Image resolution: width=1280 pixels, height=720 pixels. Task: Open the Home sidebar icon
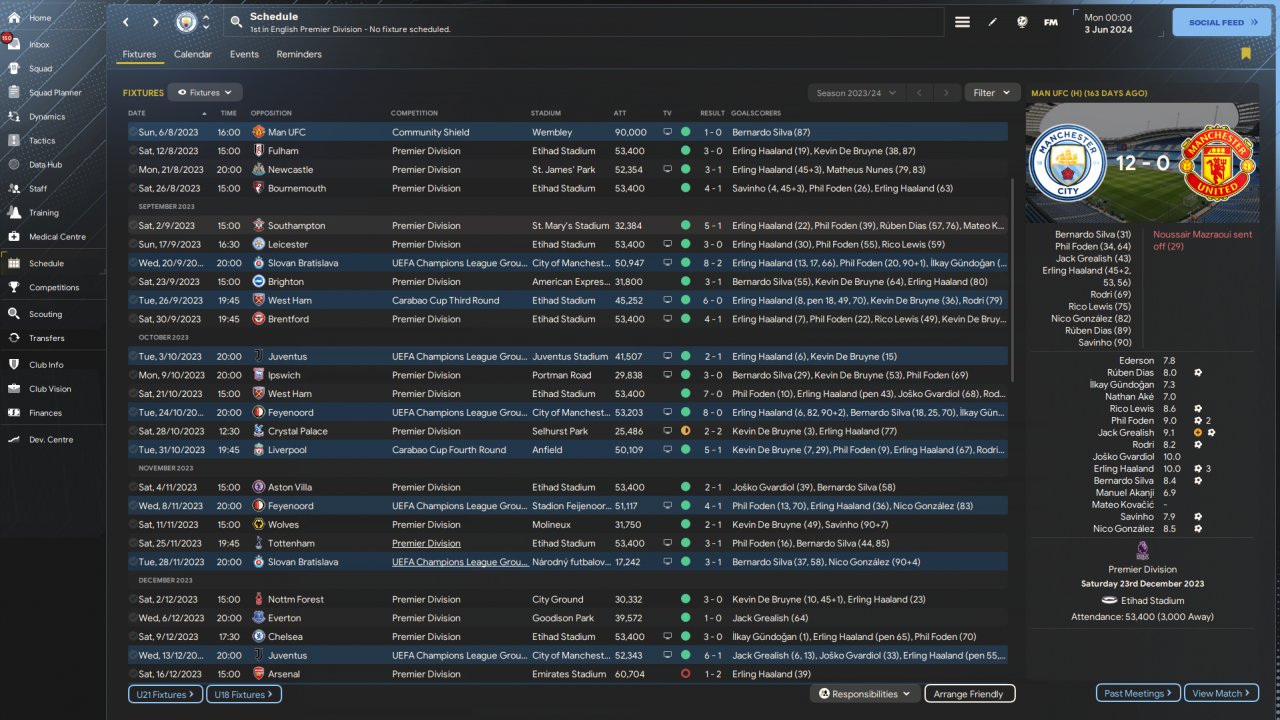15,18
